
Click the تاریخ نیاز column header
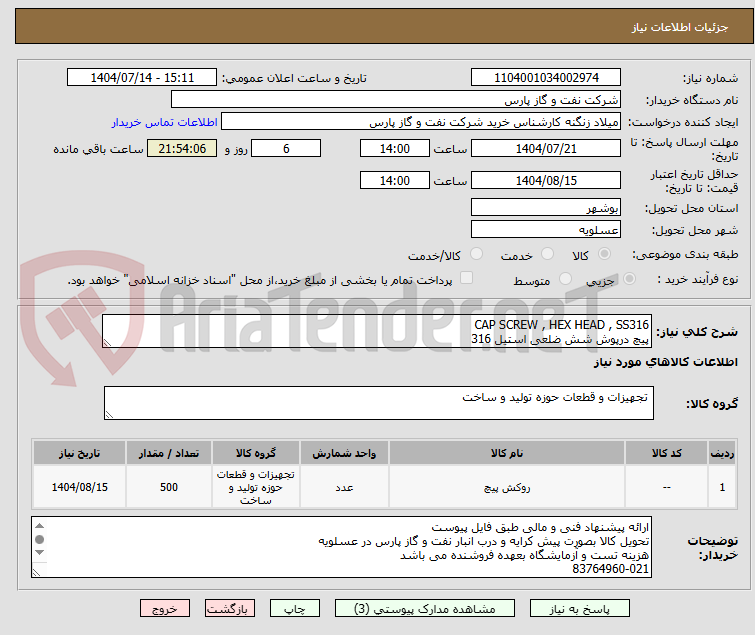(79, 453)
